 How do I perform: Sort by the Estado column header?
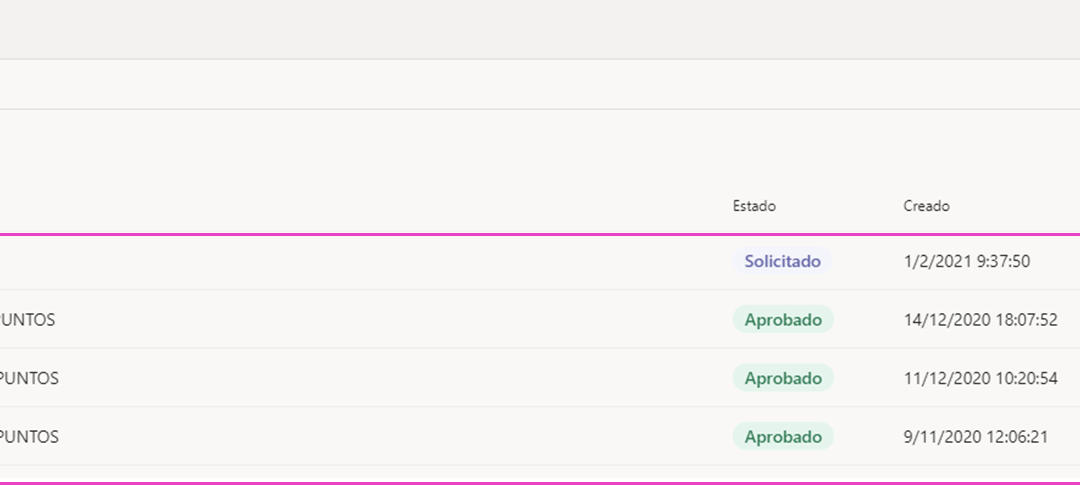[754, 206]
